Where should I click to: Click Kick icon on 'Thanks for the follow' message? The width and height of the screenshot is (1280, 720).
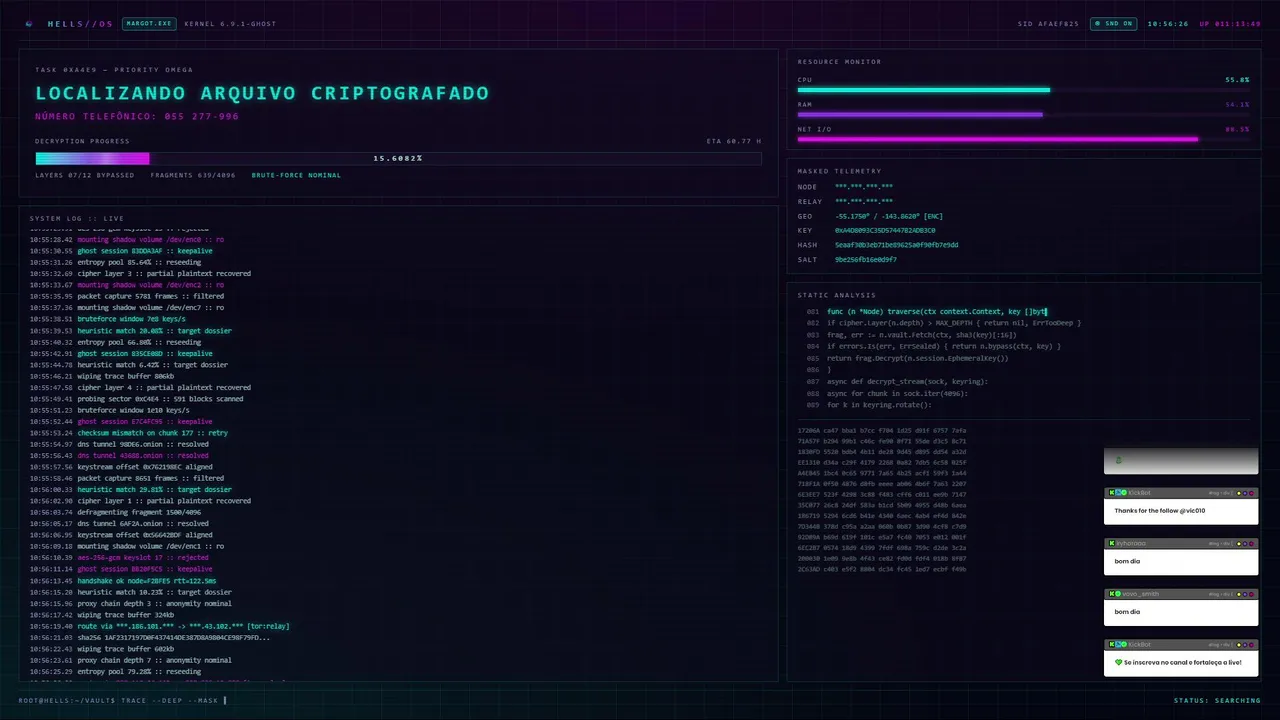click(1112, 493)
